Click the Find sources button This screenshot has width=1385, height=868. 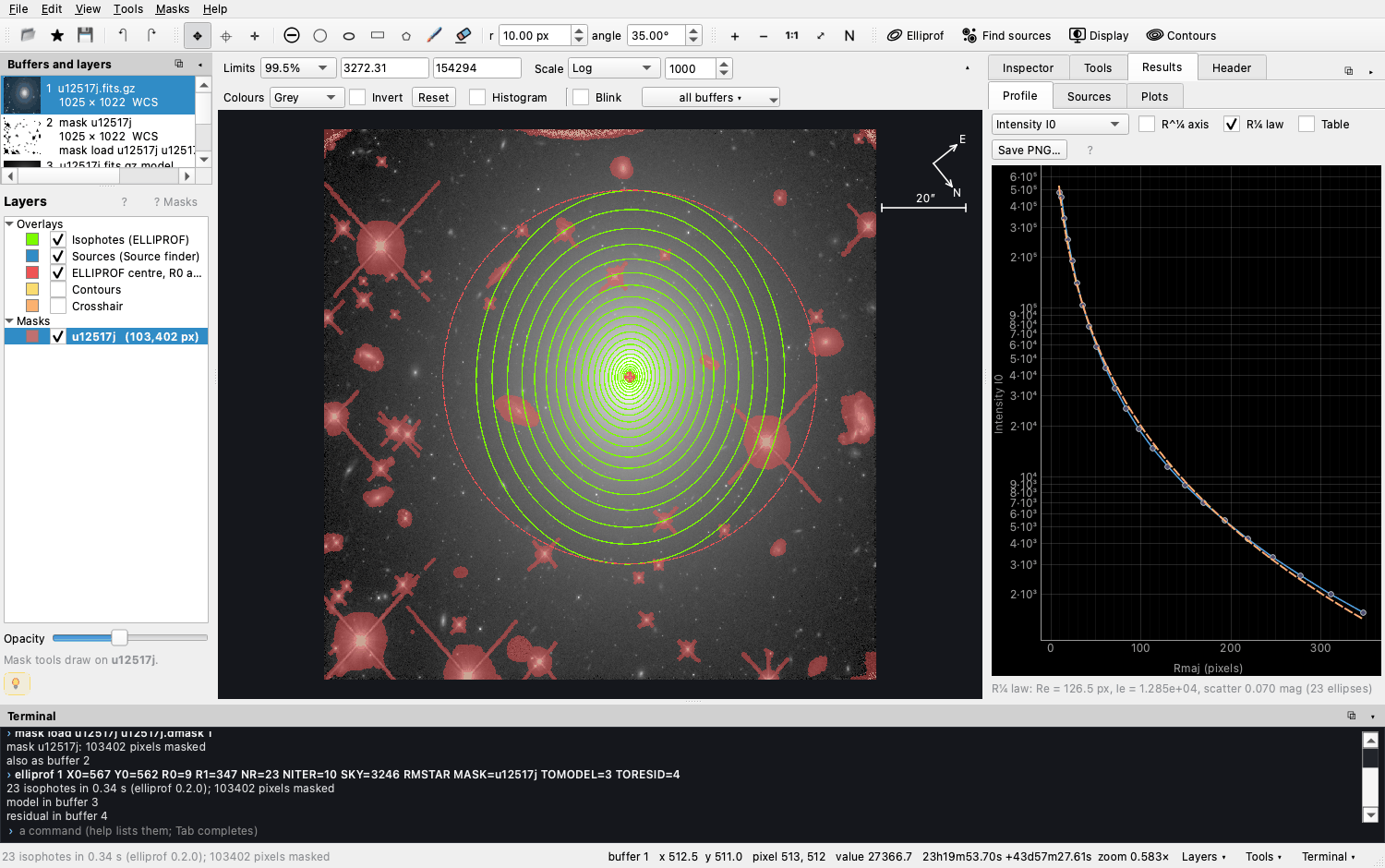pyautogui.click(x=1006, y=36)
